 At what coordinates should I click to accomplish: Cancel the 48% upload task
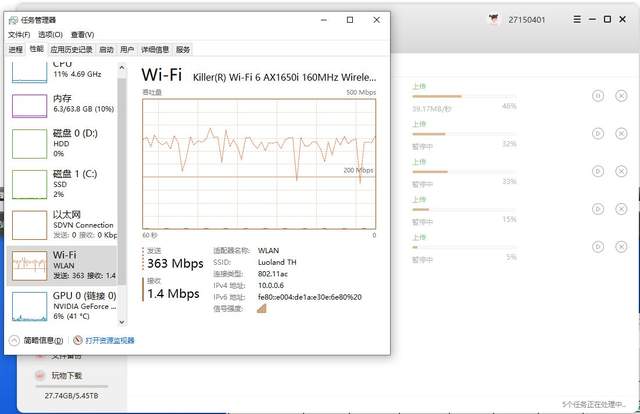[x=621, y=96]
